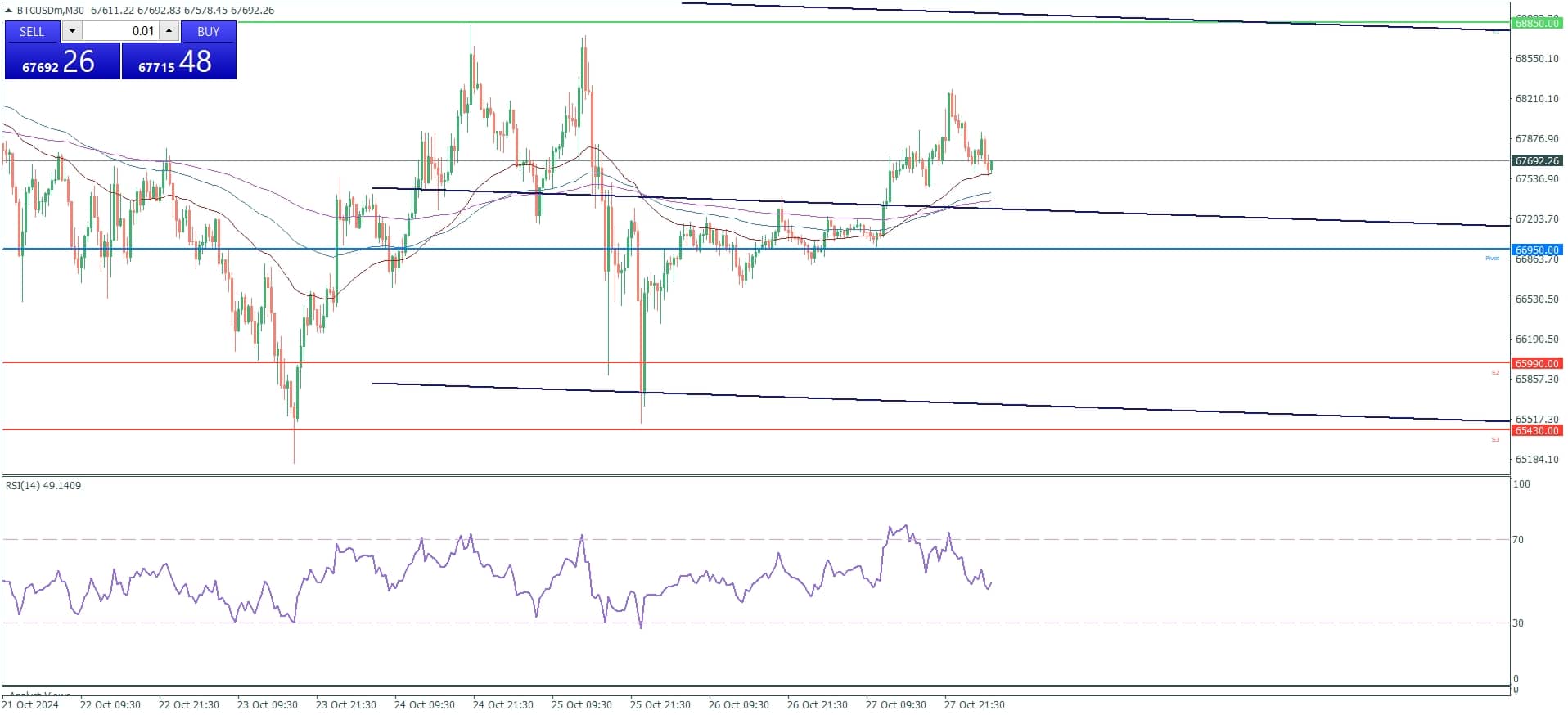Screen dimensions: 1568x715
Task: Click the 21 Oct 2024 date label
Action: click(30, 705)
